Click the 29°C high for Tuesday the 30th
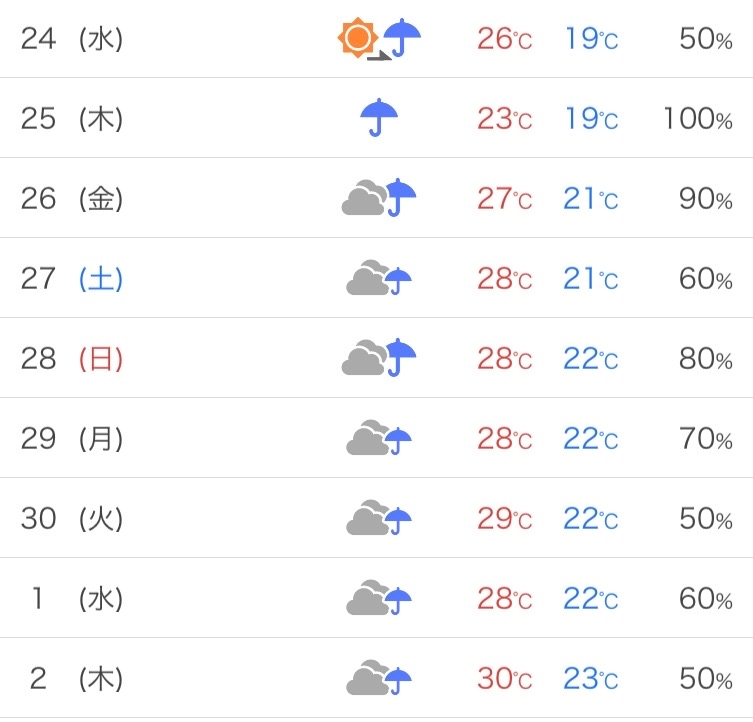The height and width of the screenshot is (722, 753). (505, 518)
